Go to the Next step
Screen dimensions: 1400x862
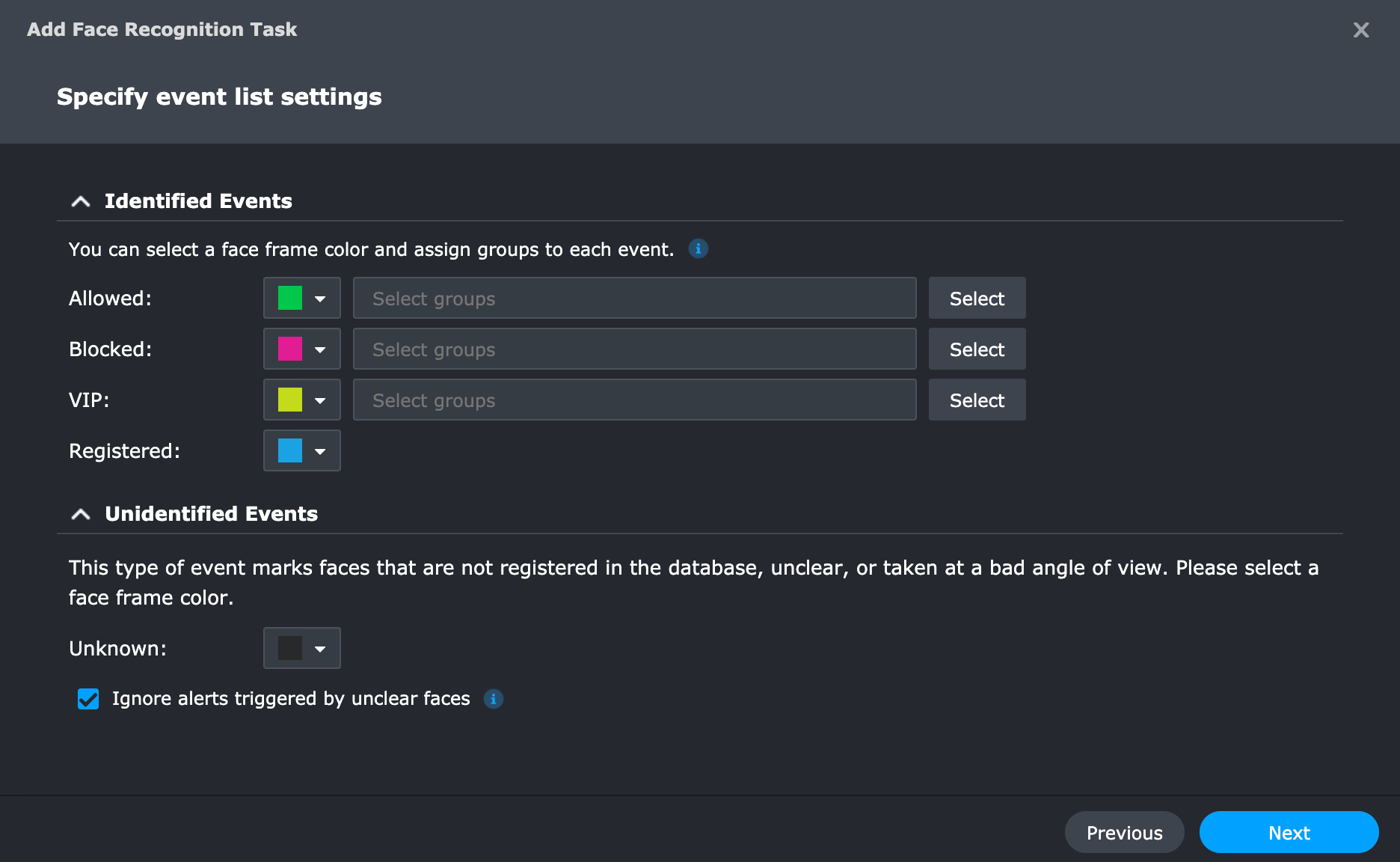(x=1289, y=832)
